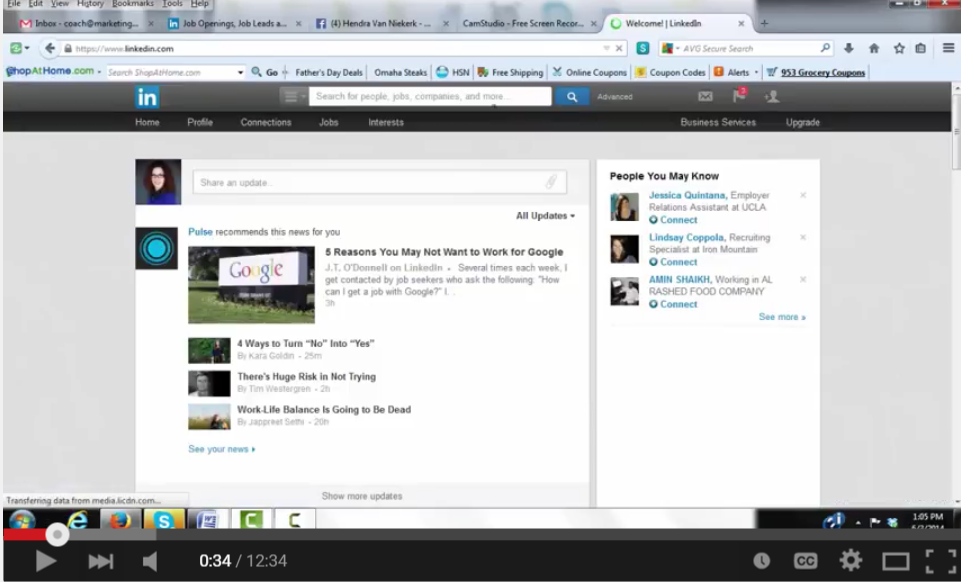961x582 pixels.
Task: Click the blue LinkedIn search magnifier button
Action: 572,97
